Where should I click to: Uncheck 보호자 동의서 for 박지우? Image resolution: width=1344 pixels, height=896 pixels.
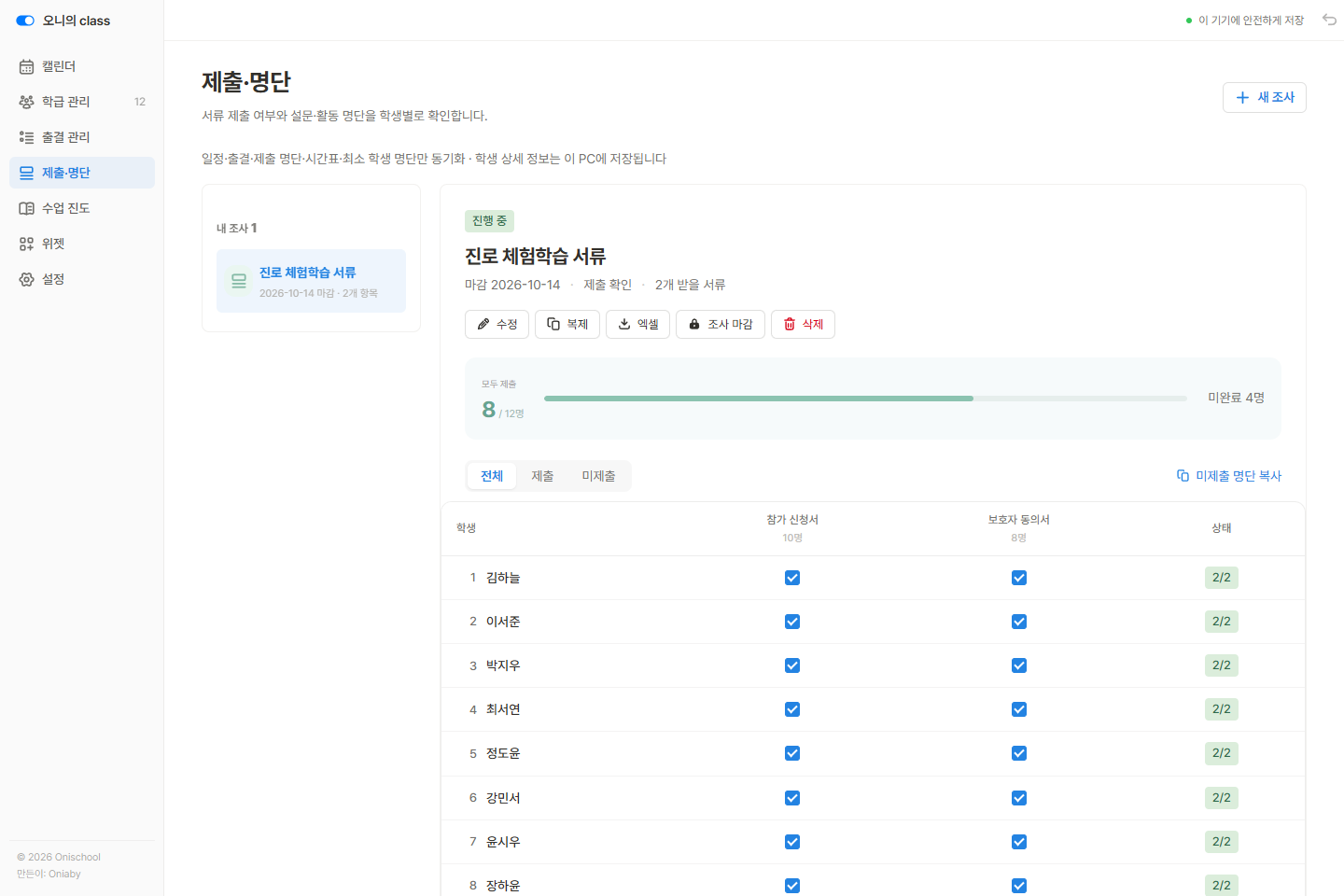coord(1019,665)
